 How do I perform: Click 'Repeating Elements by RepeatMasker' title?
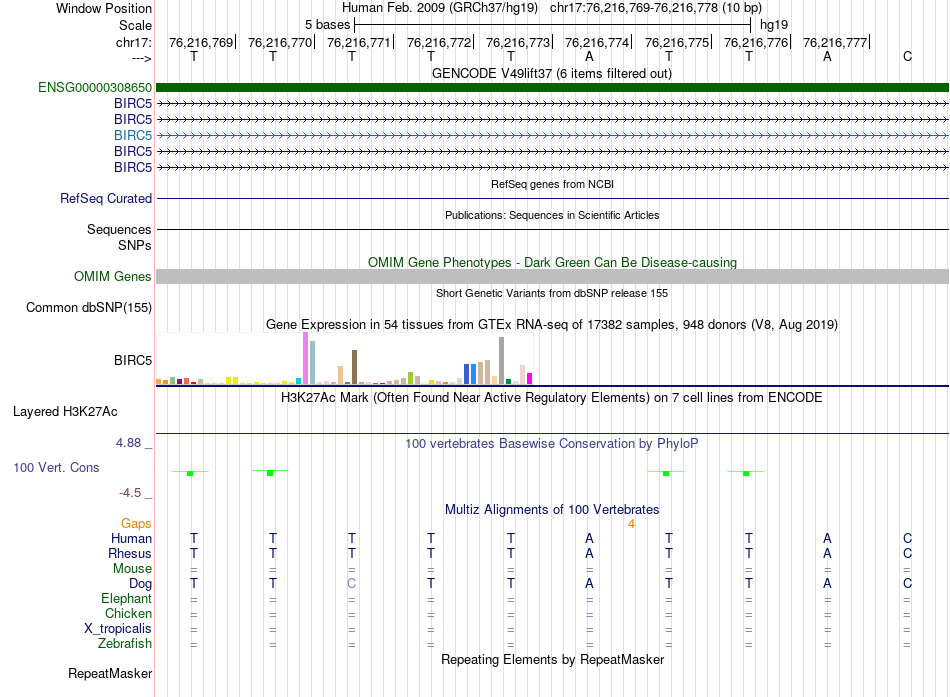[x=552, y=659]
